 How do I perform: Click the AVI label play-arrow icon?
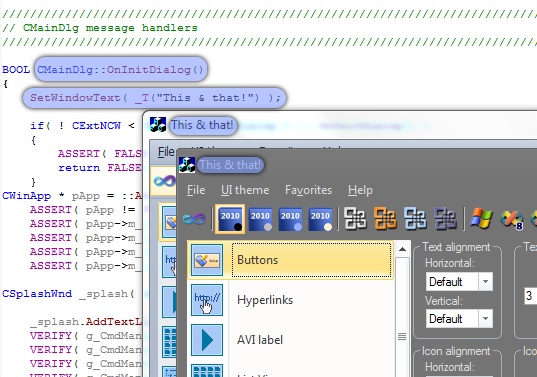click(x=207, y=340)
